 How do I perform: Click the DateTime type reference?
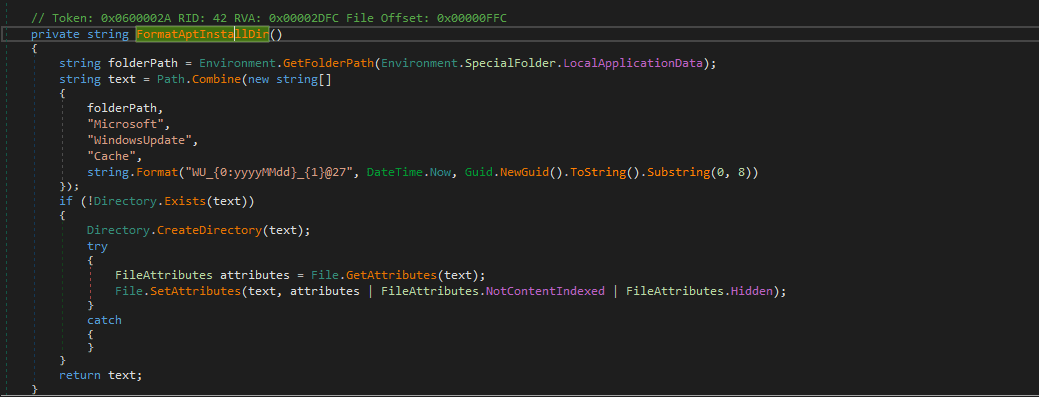click(394, 172)
